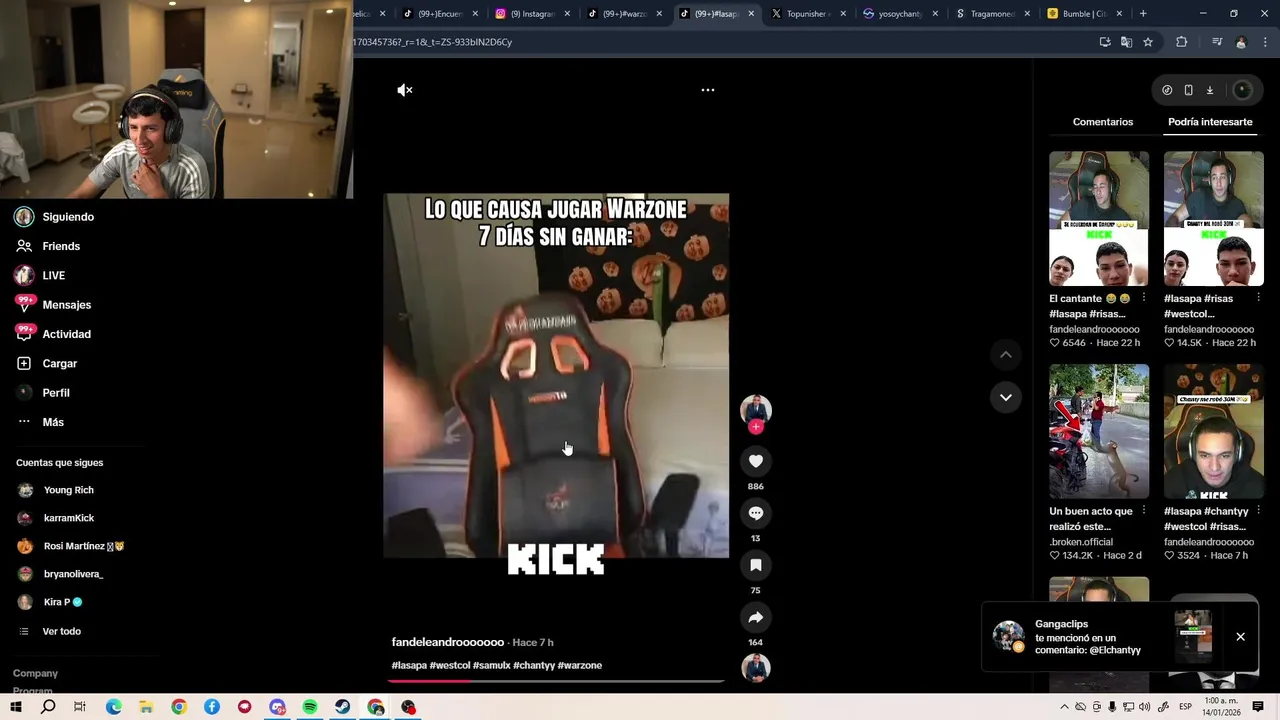Switch to the yosoychanty browser tab
Screen dimensions: 1280x720
click(901, 14)
